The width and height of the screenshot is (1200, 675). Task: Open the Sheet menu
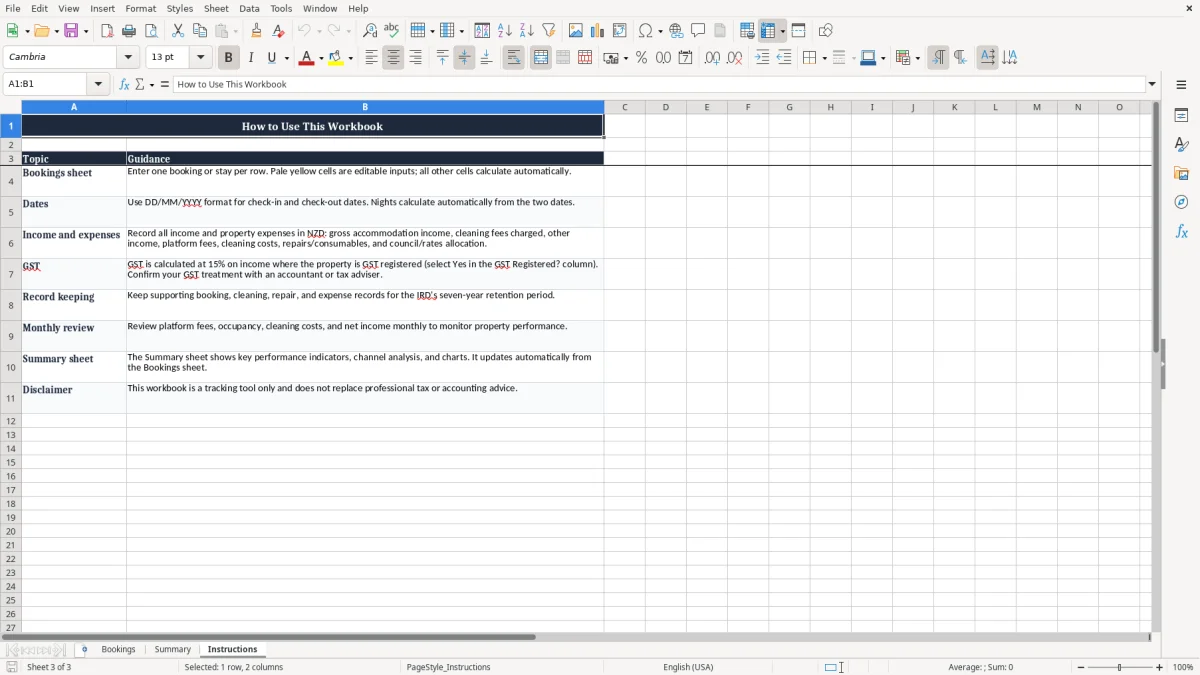coord(216,8)
